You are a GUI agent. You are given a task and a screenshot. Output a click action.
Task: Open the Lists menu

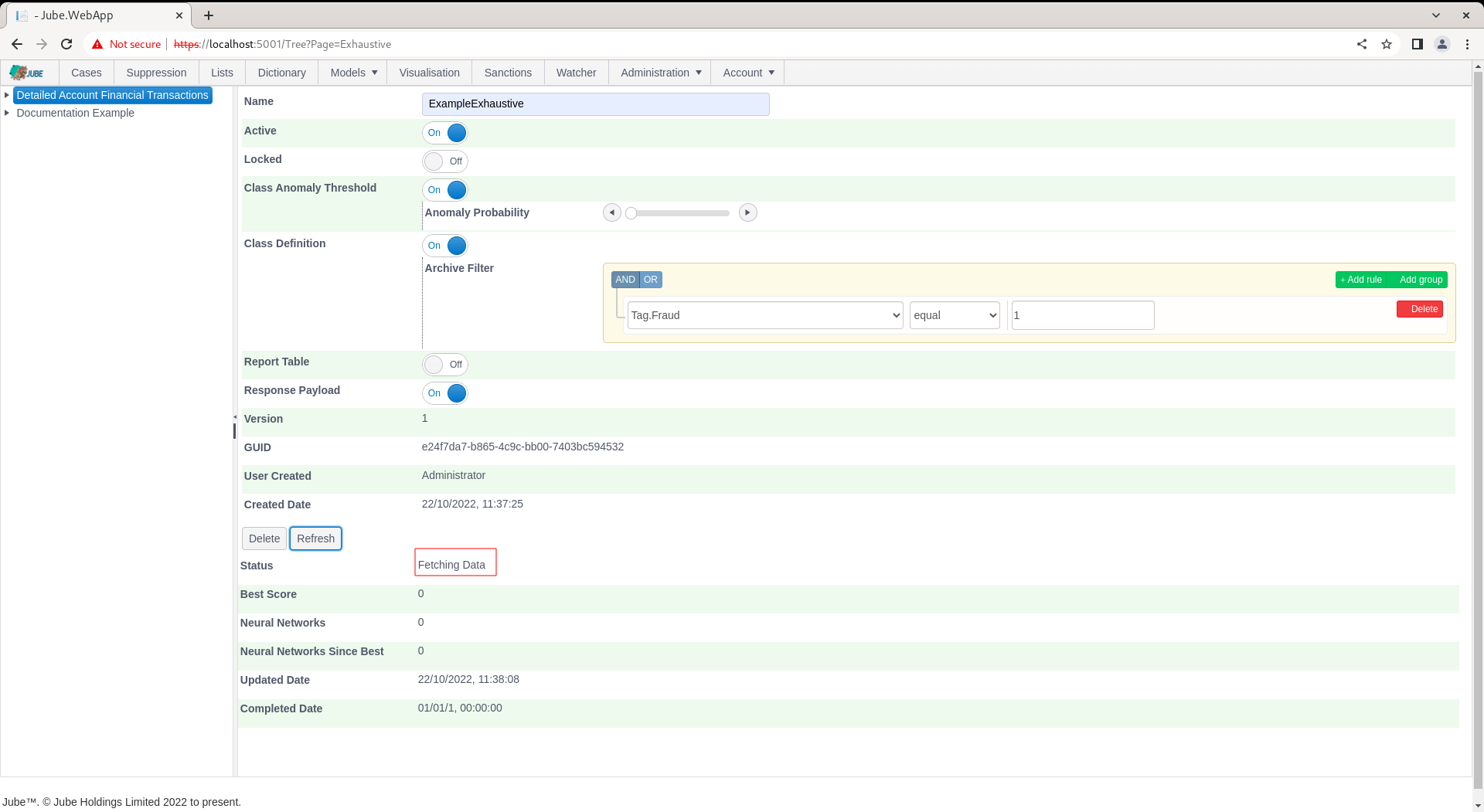point(222,73)
